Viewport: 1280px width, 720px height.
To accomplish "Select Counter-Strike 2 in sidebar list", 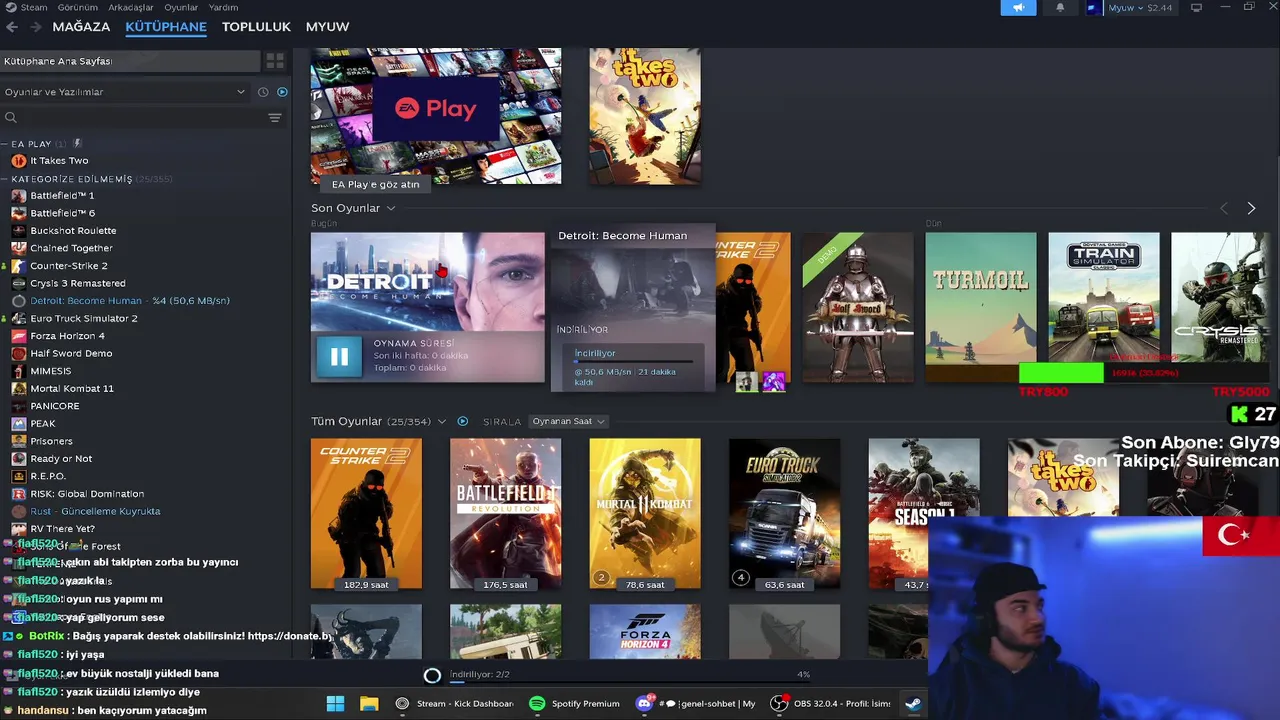I will click(68, 266).
